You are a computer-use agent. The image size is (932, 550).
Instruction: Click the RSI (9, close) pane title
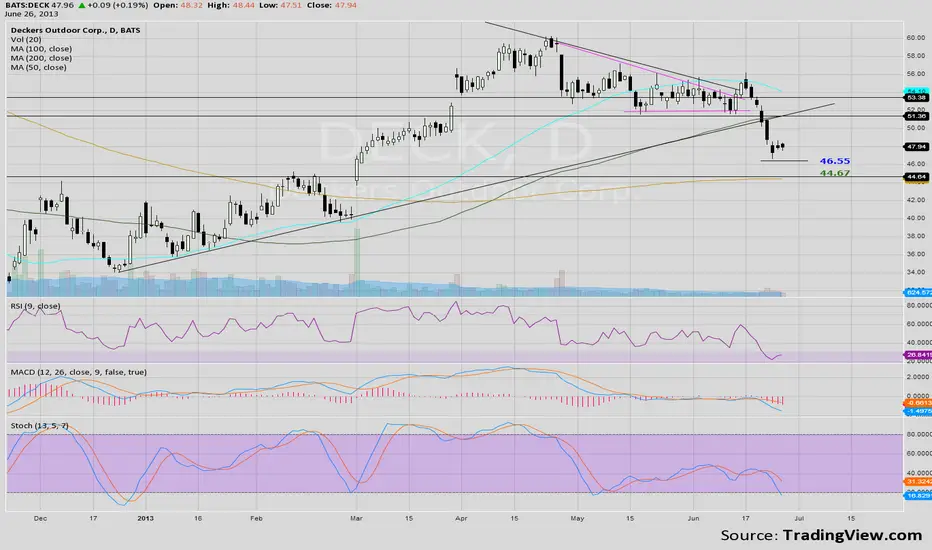[36, 306]
